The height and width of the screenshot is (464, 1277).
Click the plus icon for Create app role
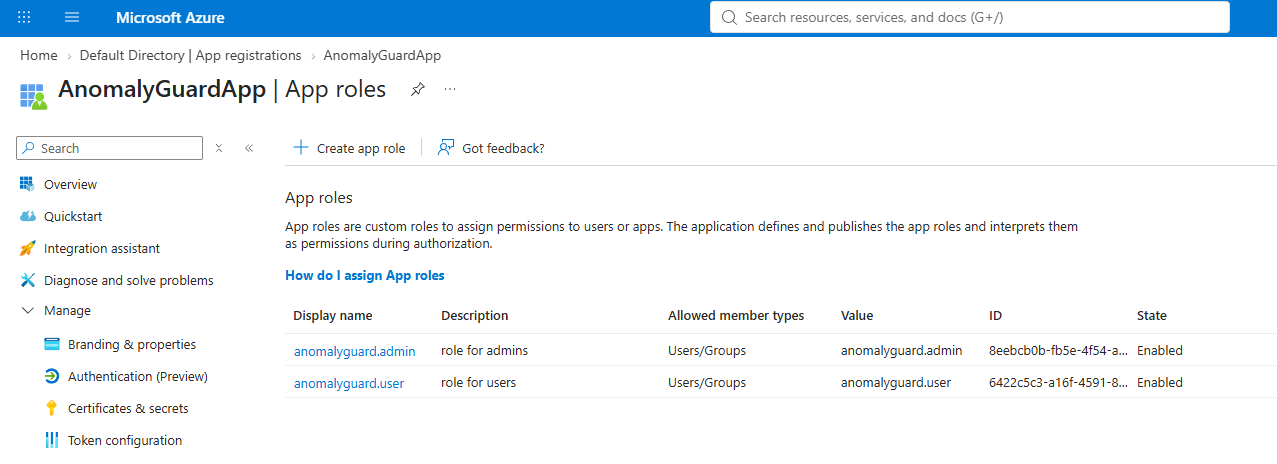click(300, 147)
